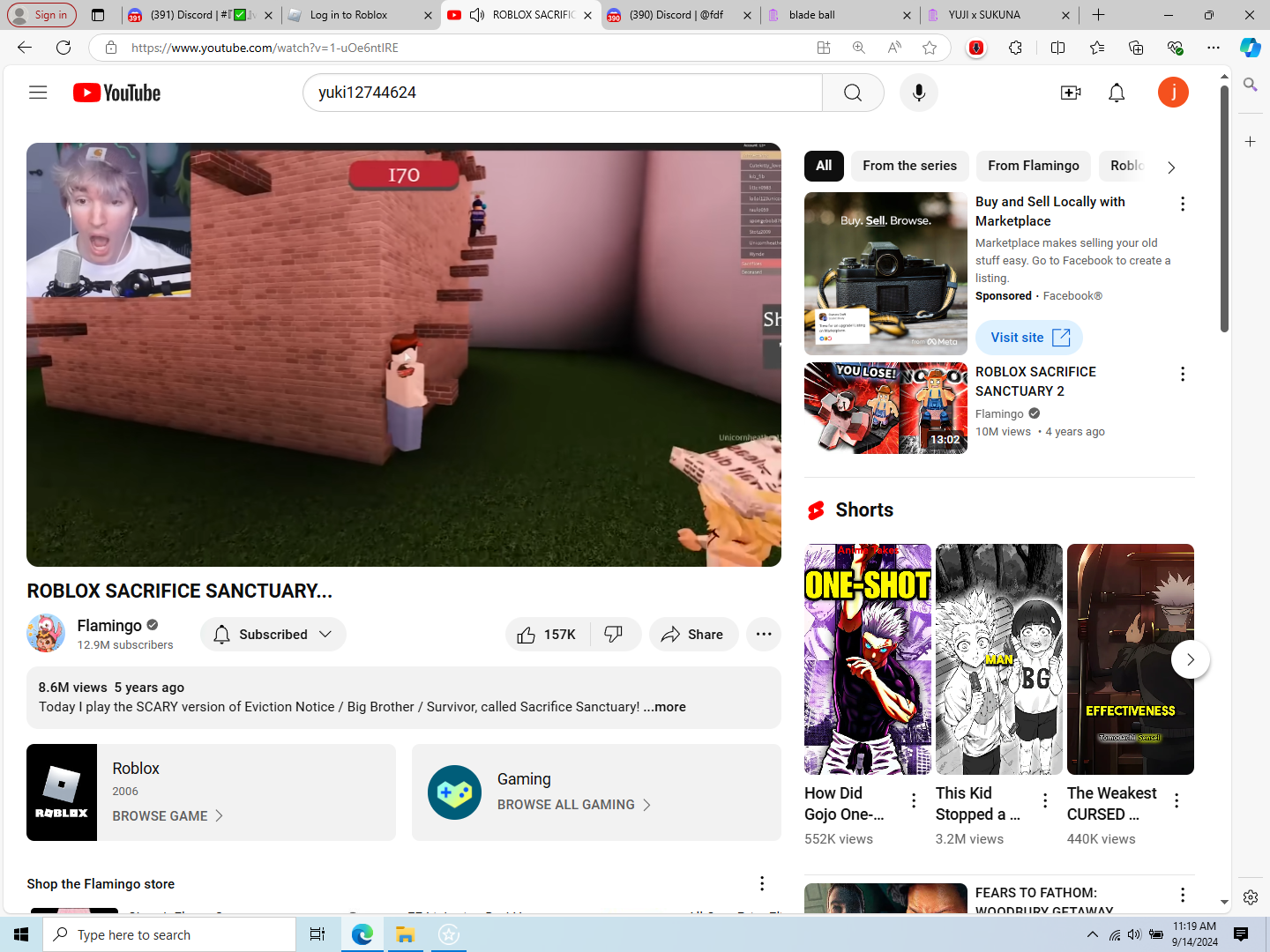The image size is (1270, 952).
Task: Open the Edge sidebar settings gear
Action: pos(1251,897)
